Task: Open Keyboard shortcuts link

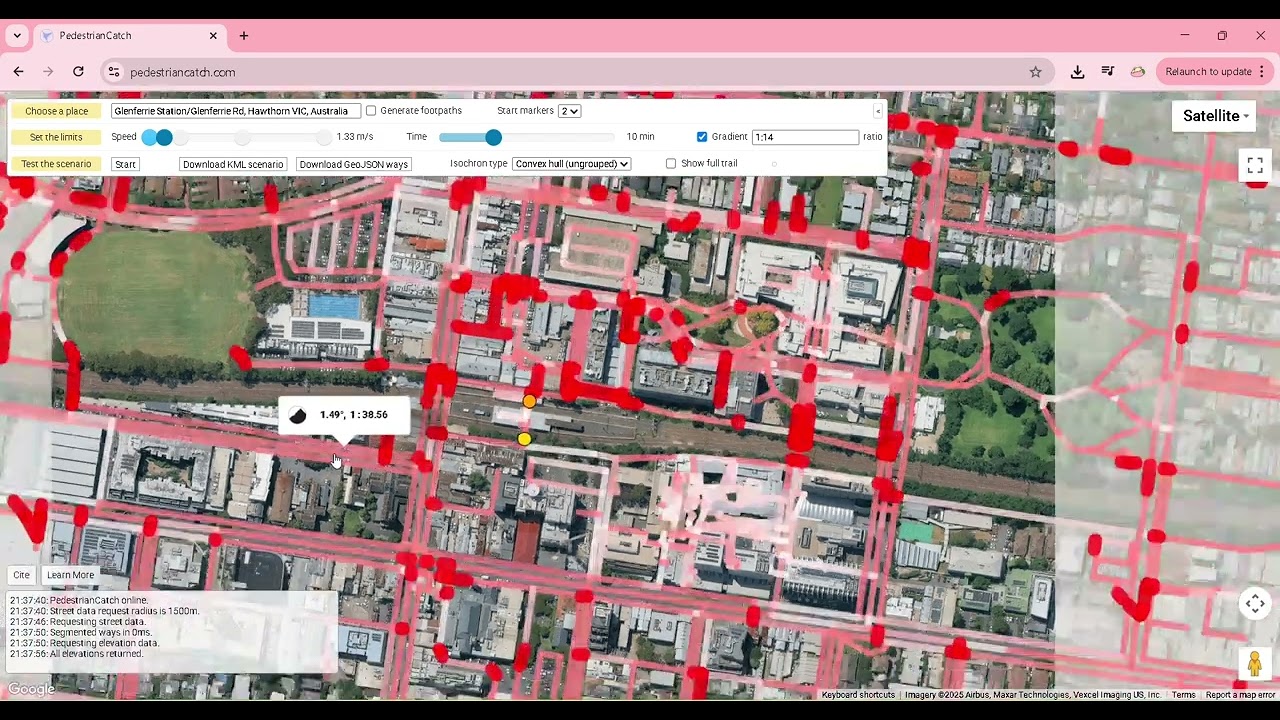Action: 858,695
